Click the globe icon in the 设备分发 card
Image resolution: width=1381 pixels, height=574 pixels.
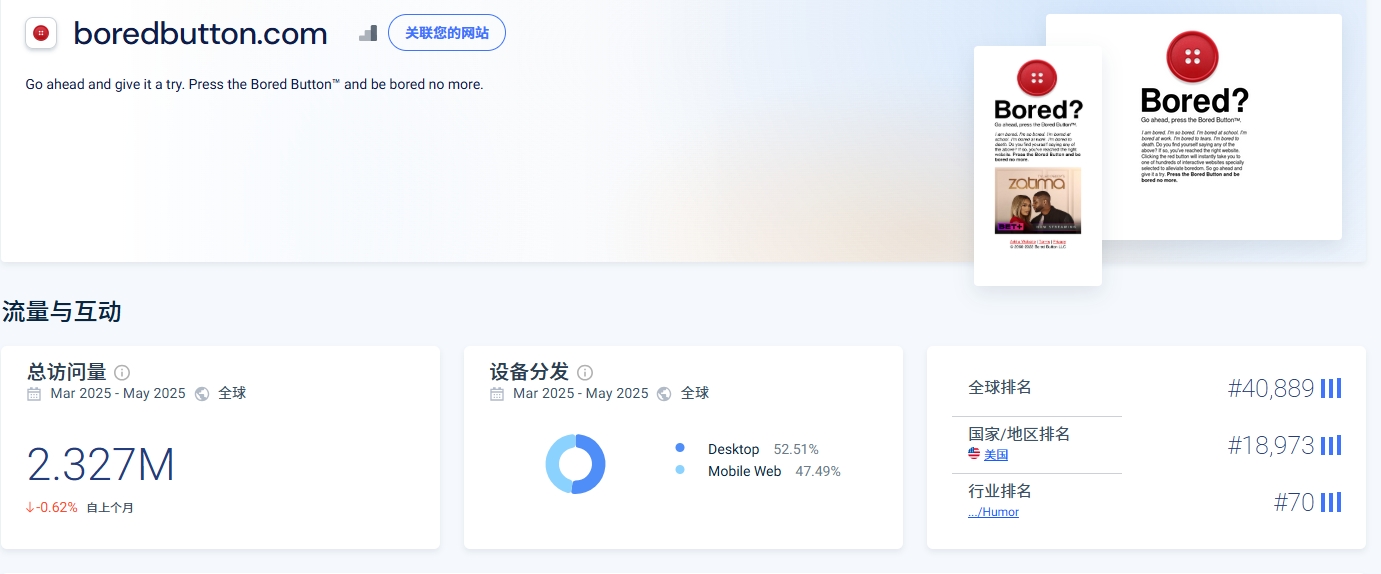pos(665,393)
